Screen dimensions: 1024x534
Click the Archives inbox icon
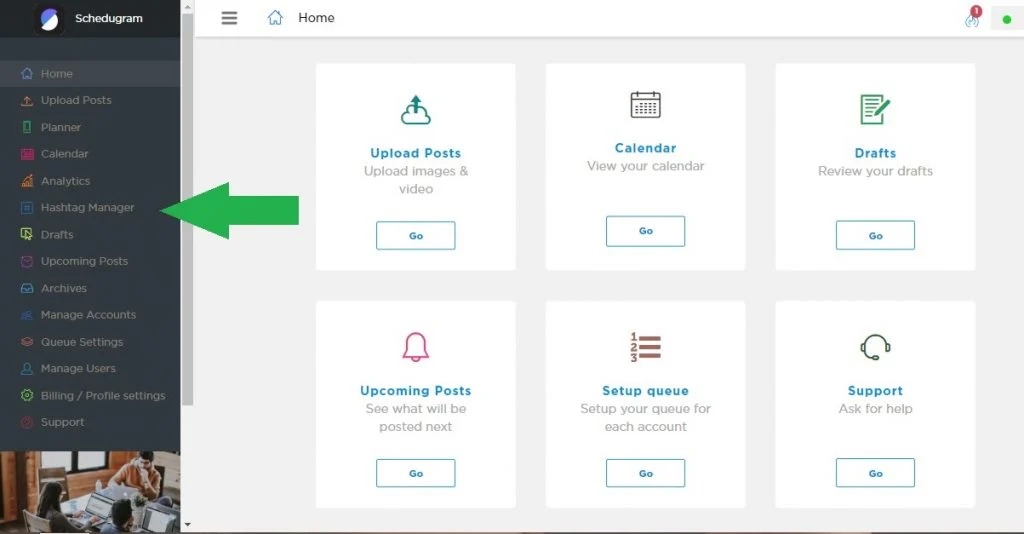click(27, 288)
